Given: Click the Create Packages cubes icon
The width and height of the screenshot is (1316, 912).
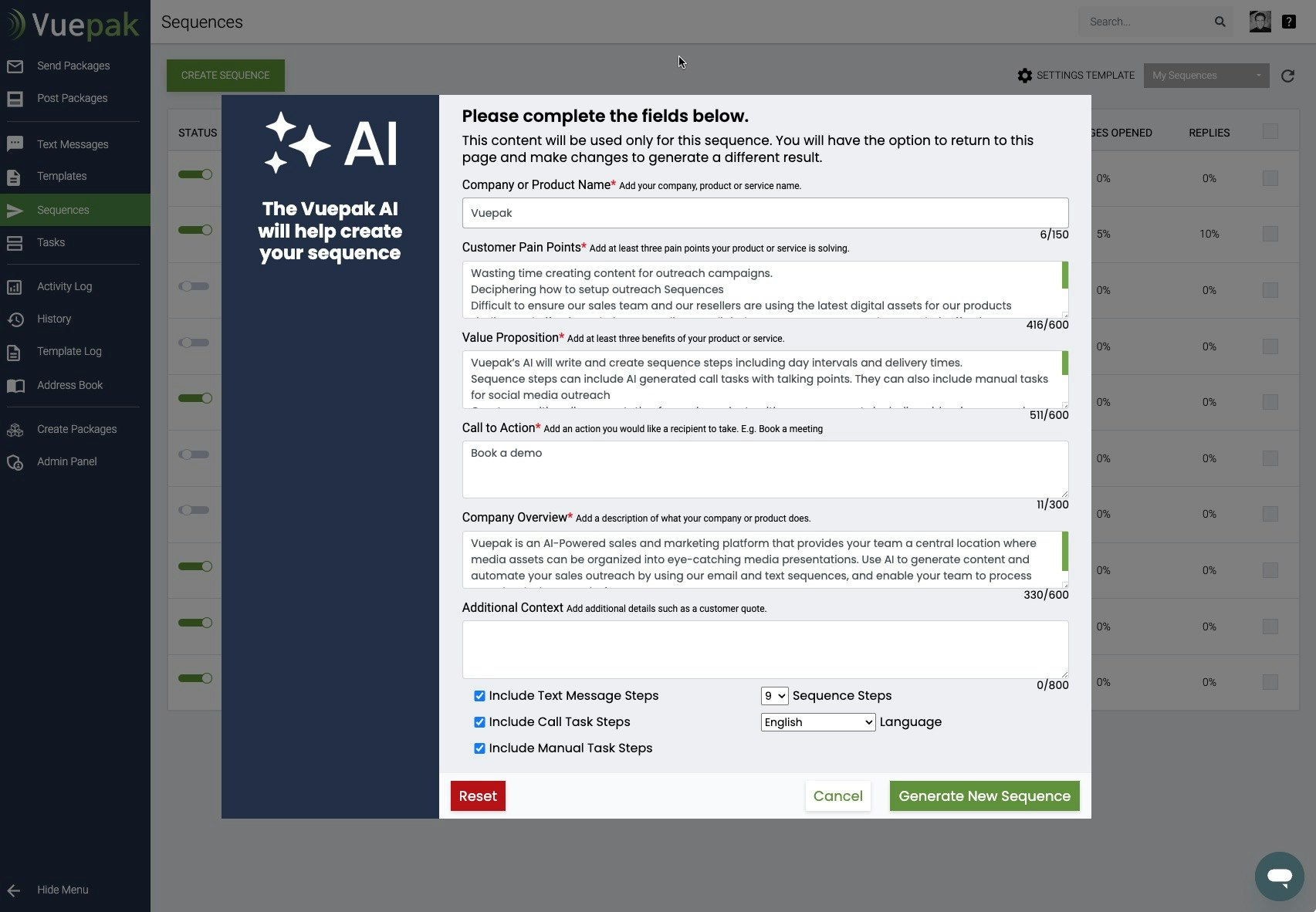Looking at the screenshot, I should click(x=15, y=430).
